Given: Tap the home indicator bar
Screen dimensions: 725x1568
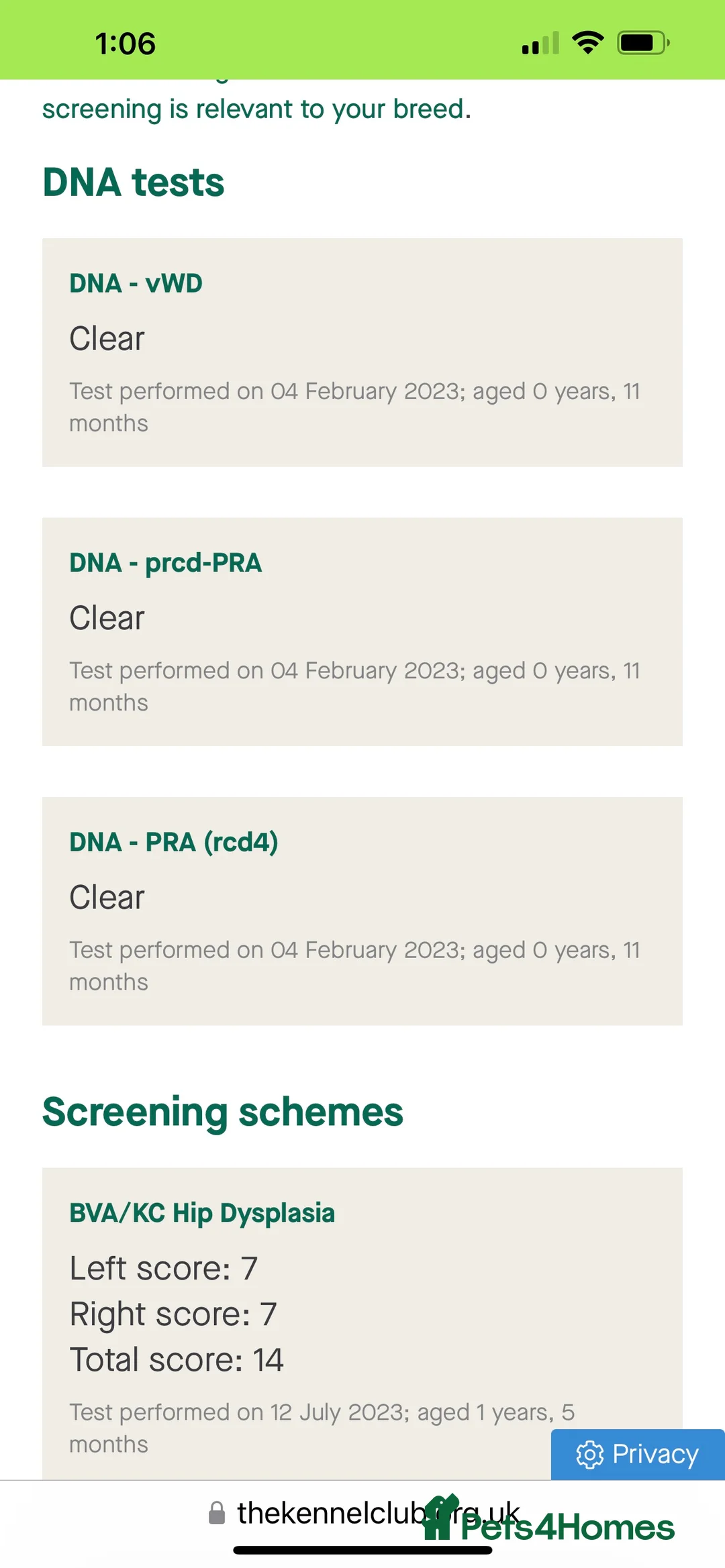Looking at the screenshot, I should [362, 1551].
